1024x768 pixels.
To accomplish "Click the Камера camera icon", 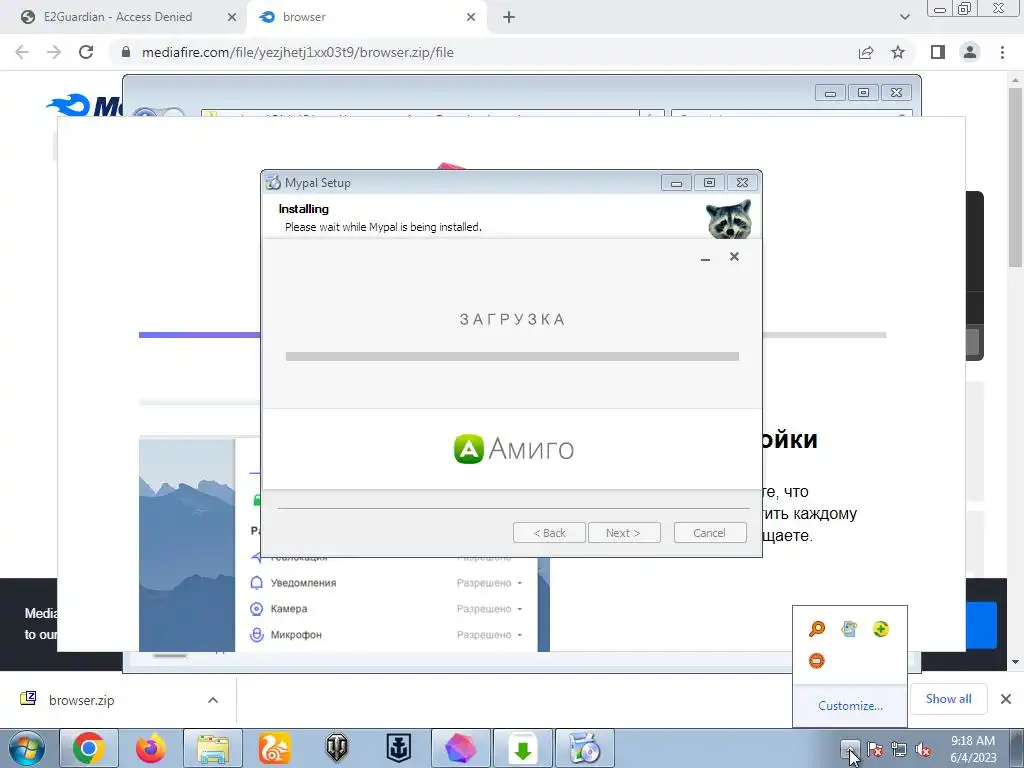I will point(257,609).
